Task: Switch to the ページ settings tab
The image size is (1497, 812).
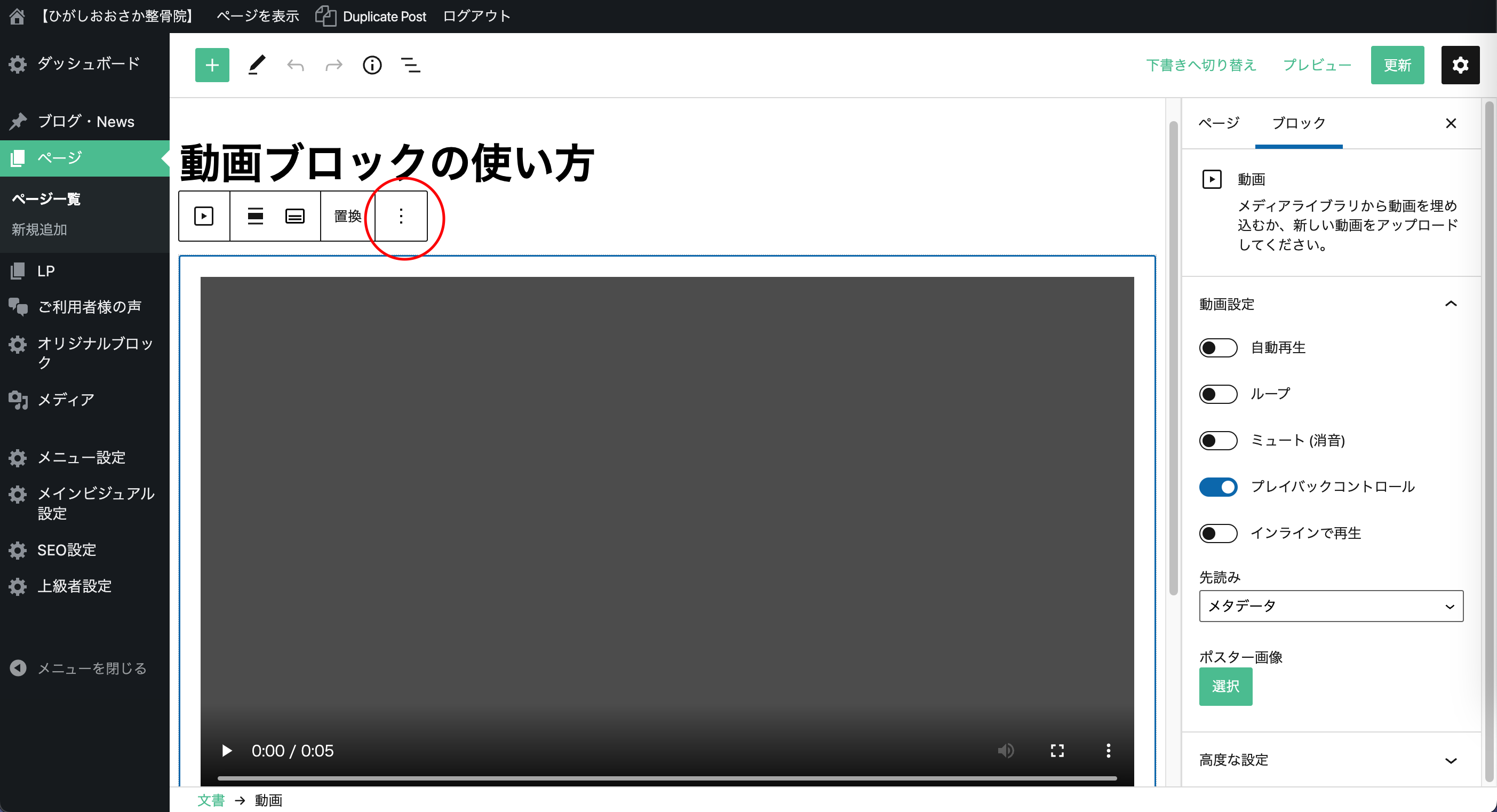Action: pyautogui.click(x=1219, y=123)
